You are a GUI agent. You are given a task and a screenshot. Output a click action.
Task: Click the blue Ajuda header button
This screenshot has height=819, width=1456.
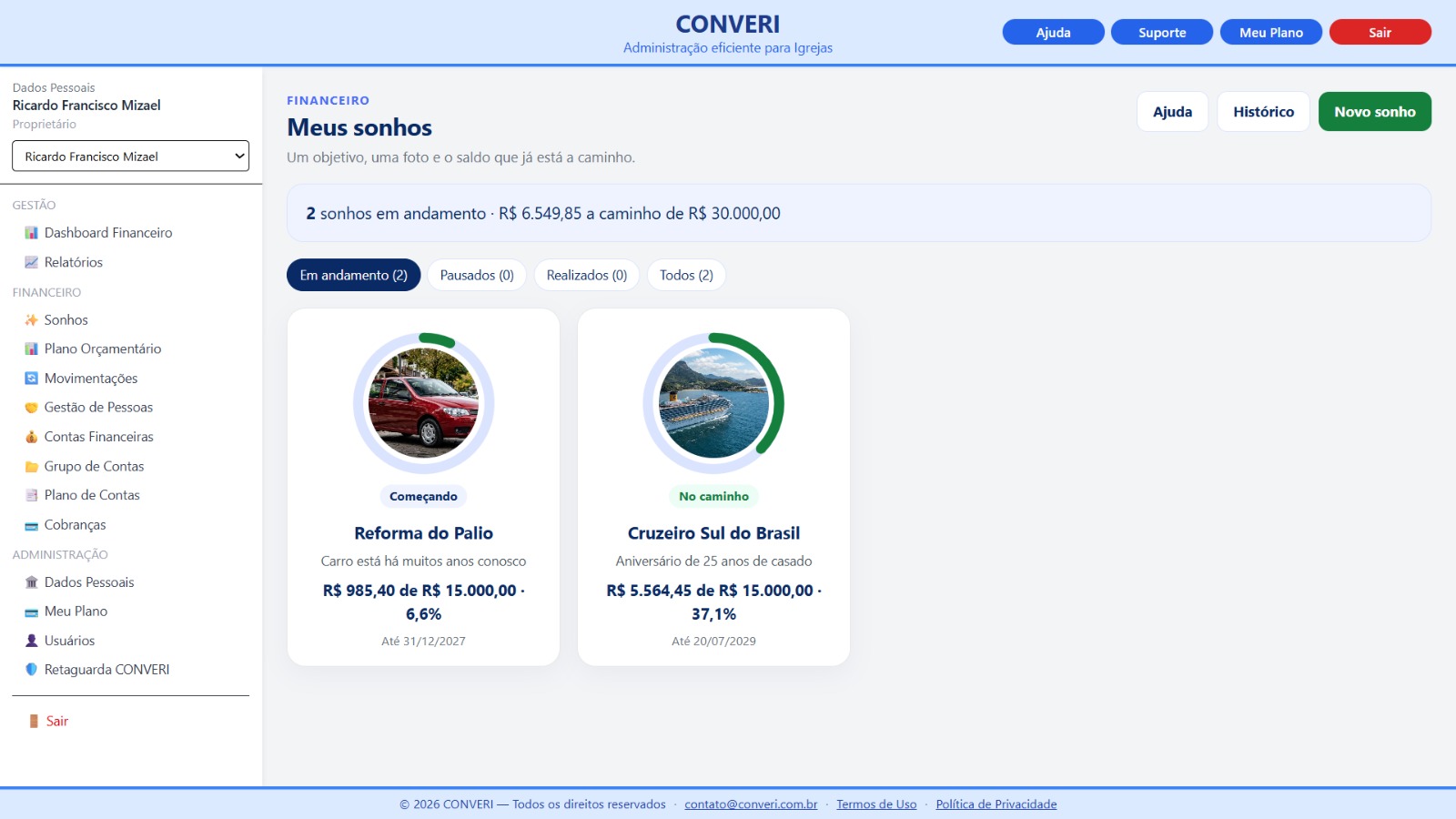(1053, 32)
